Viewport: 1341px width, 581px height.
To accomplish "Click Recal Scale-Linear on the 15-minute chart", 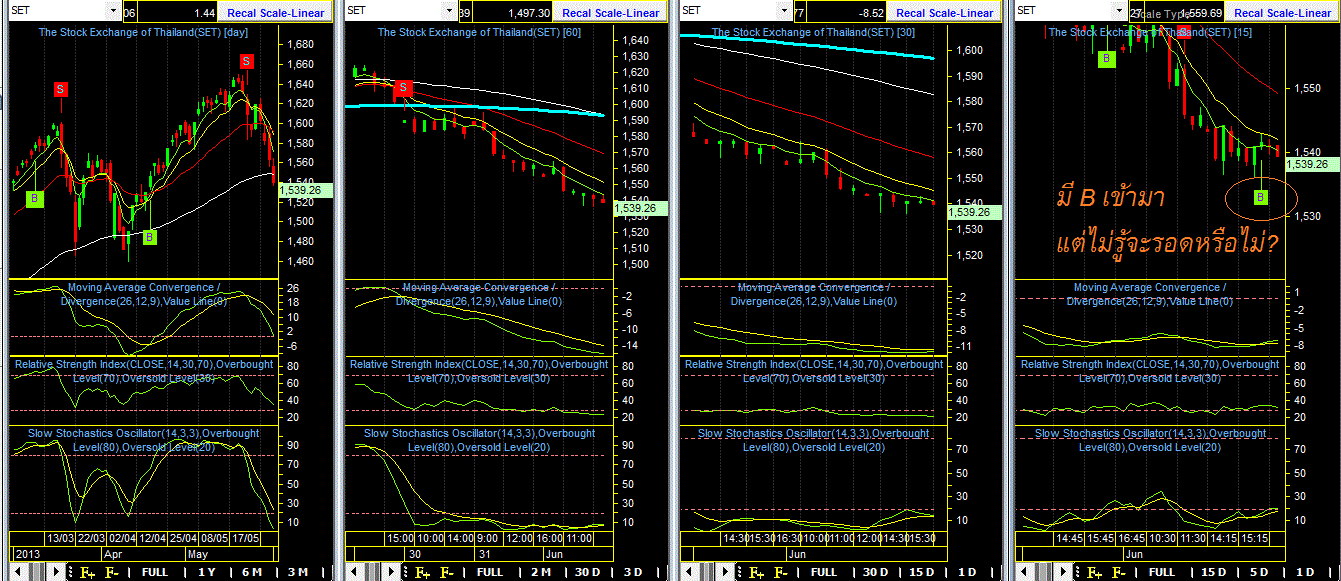I will click(x=1283, y=12).
